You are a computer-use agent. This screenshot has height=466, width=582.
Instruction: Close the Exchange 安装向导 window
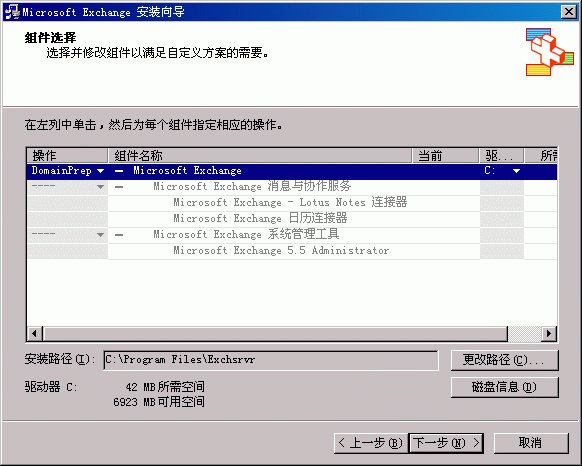[569, 12]
